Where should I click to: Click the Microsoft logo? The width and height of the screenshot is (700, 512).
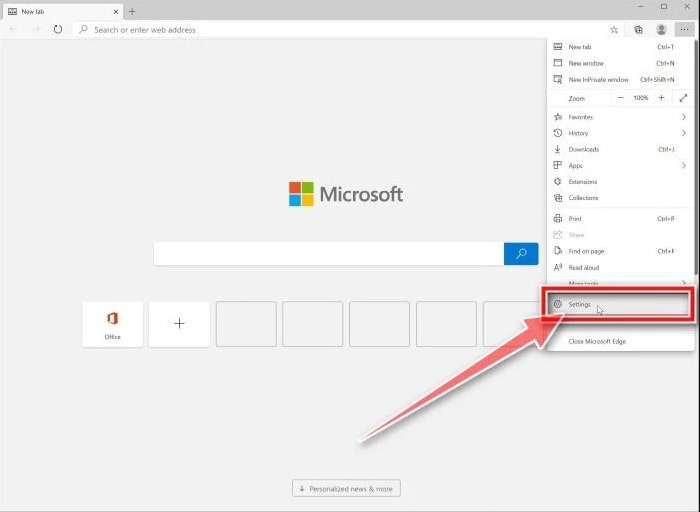coord(346,194)
